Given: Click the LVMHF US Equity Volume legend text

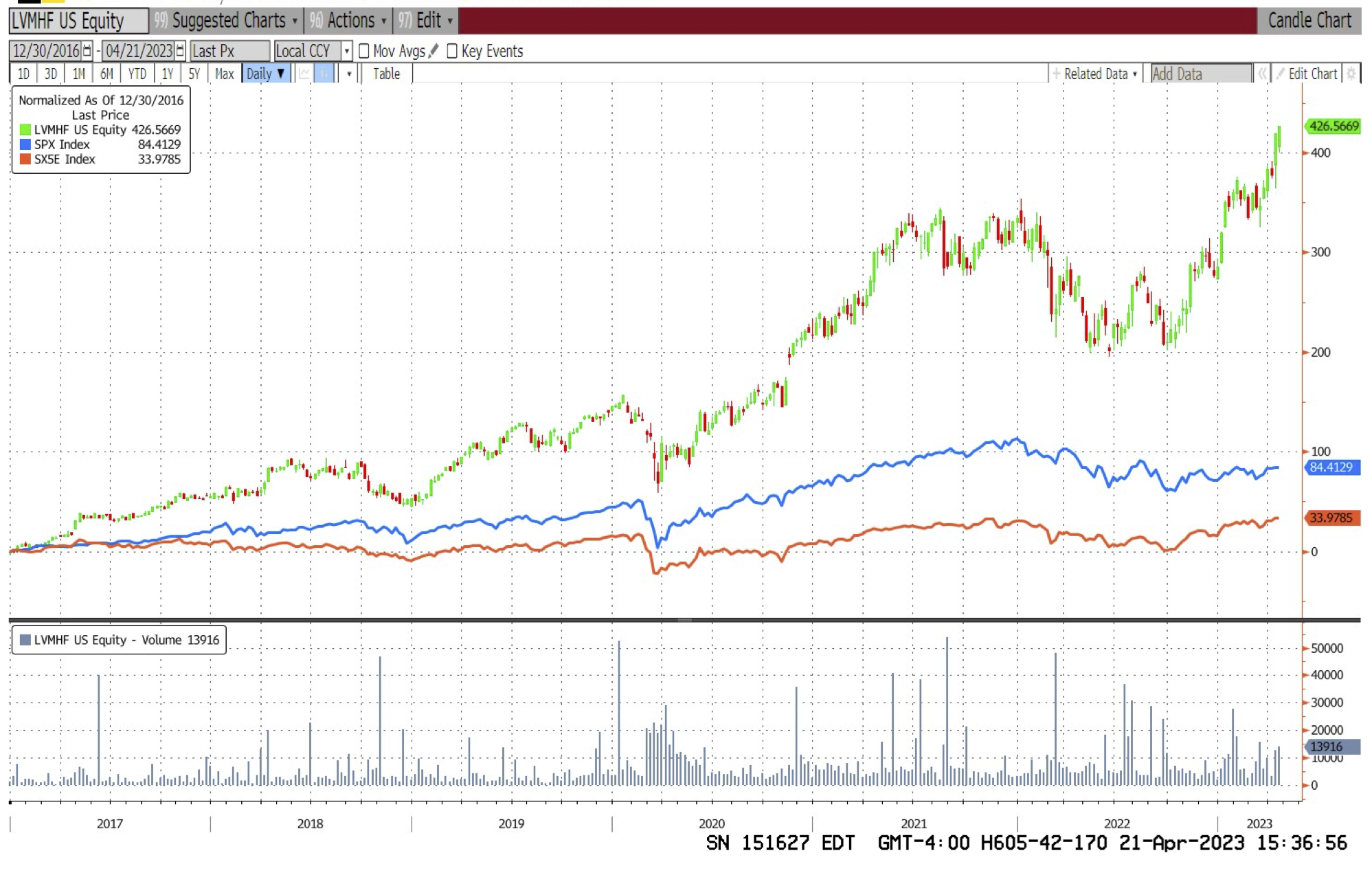Looking at the screenshot, I should point(127,640).
